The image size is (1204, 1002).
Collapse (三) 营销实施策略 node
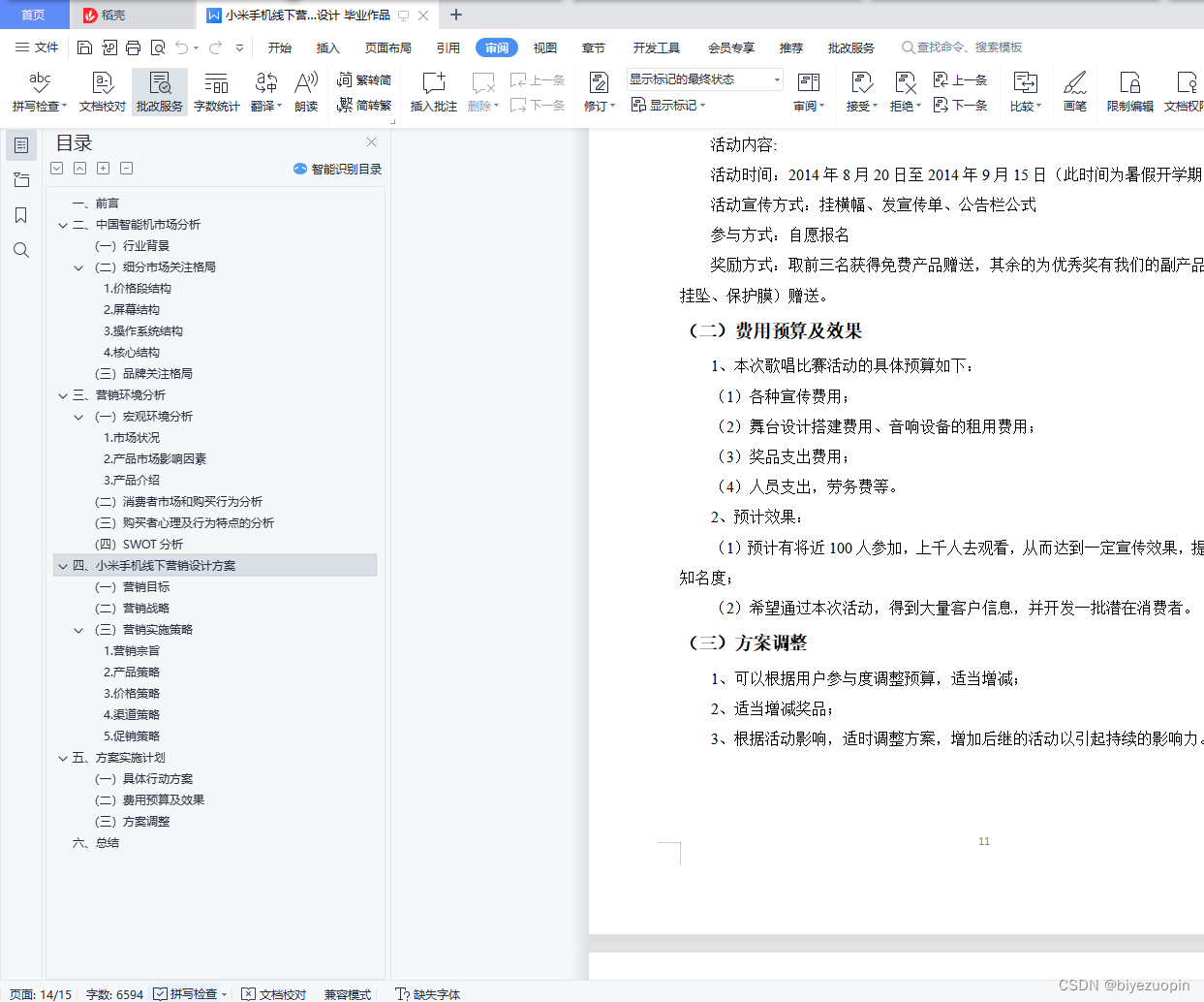79,630
